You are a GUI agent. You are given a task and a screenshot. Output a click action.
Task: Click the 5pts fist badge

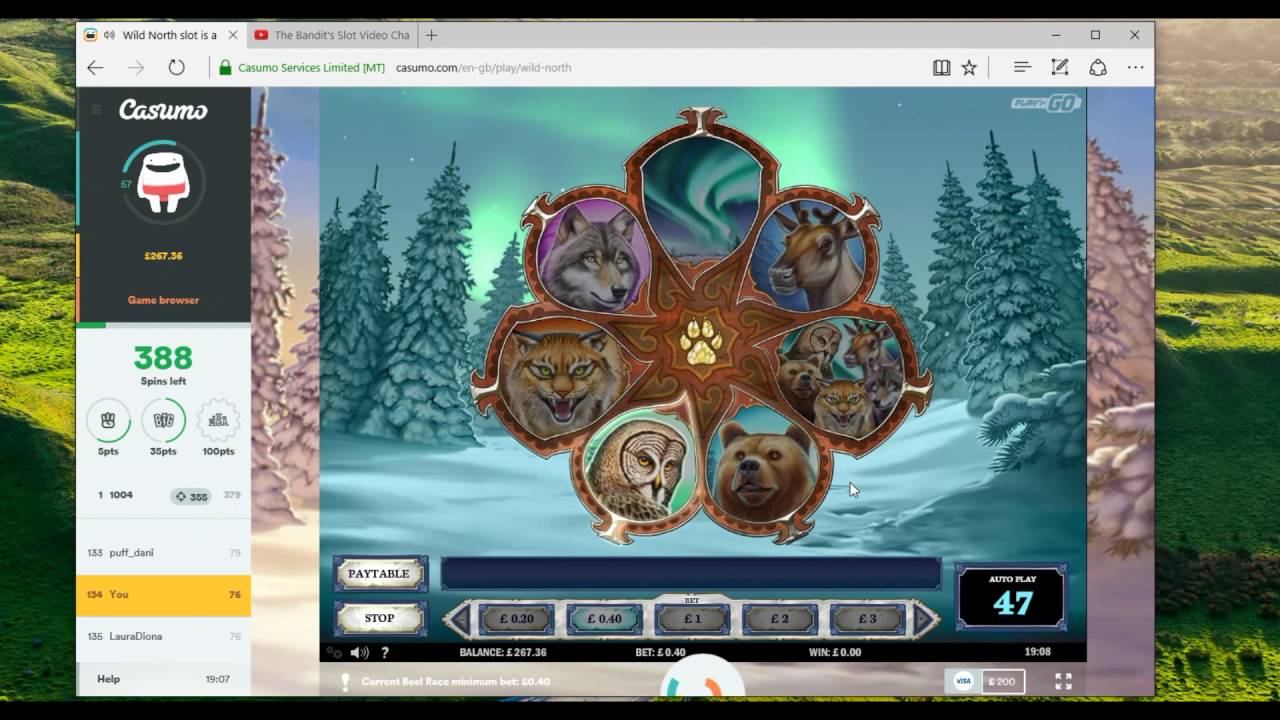(108, 421)
